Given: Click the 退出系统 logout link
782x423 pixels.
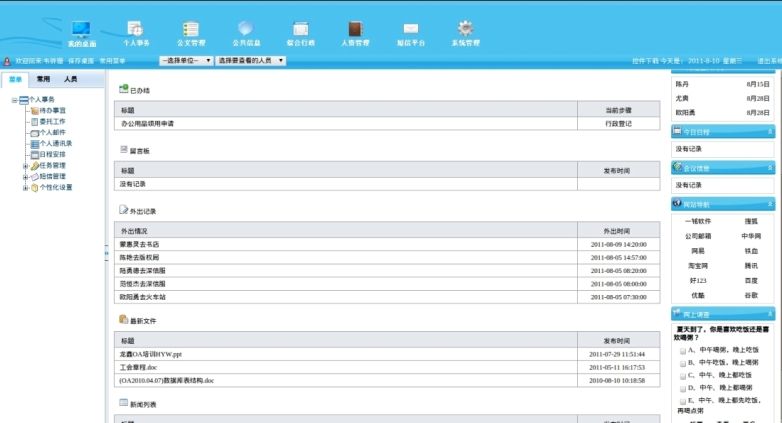Looking at the screenshot, I should pos(769,61).
